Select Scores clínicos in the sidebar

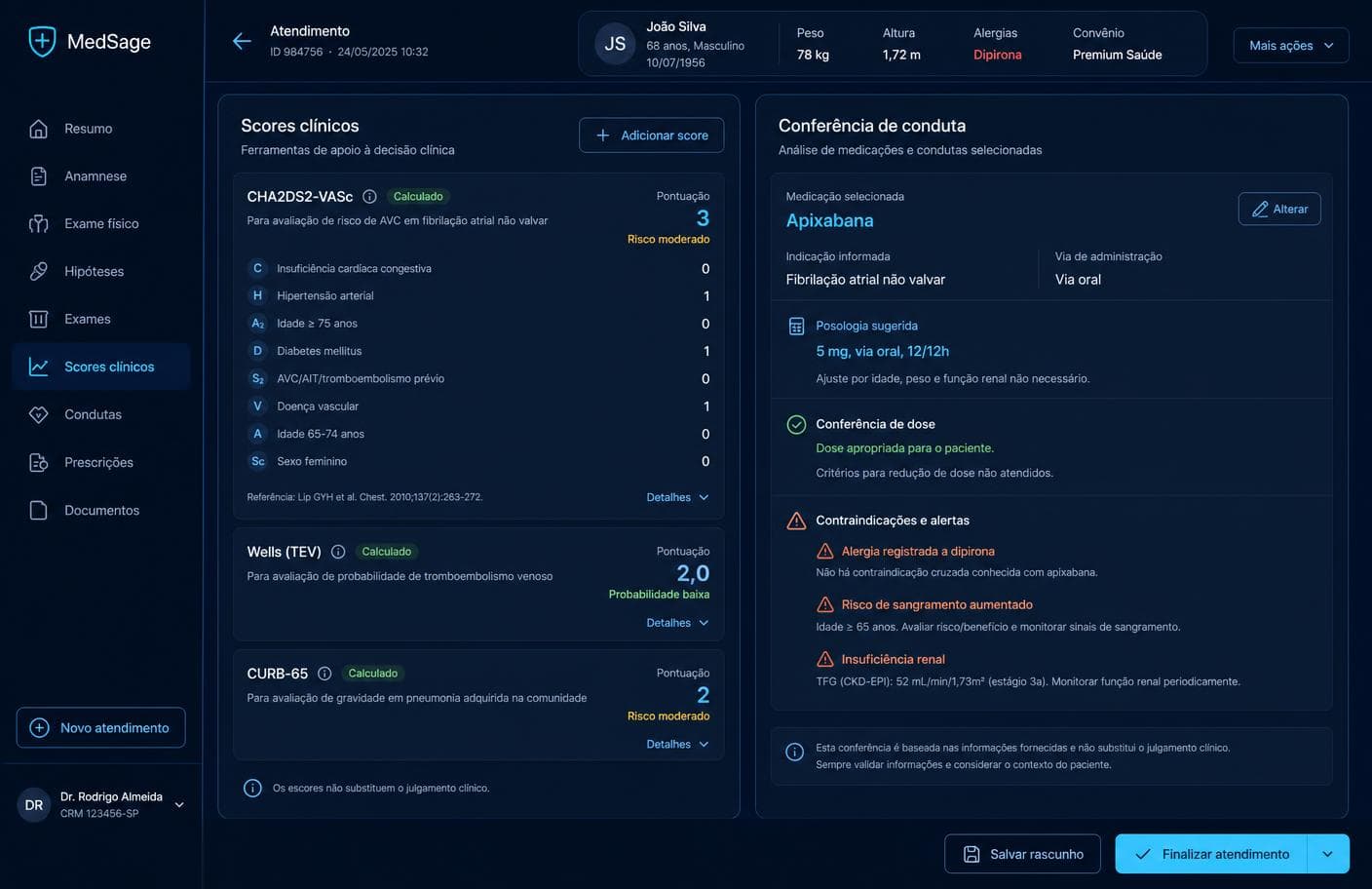100,367
